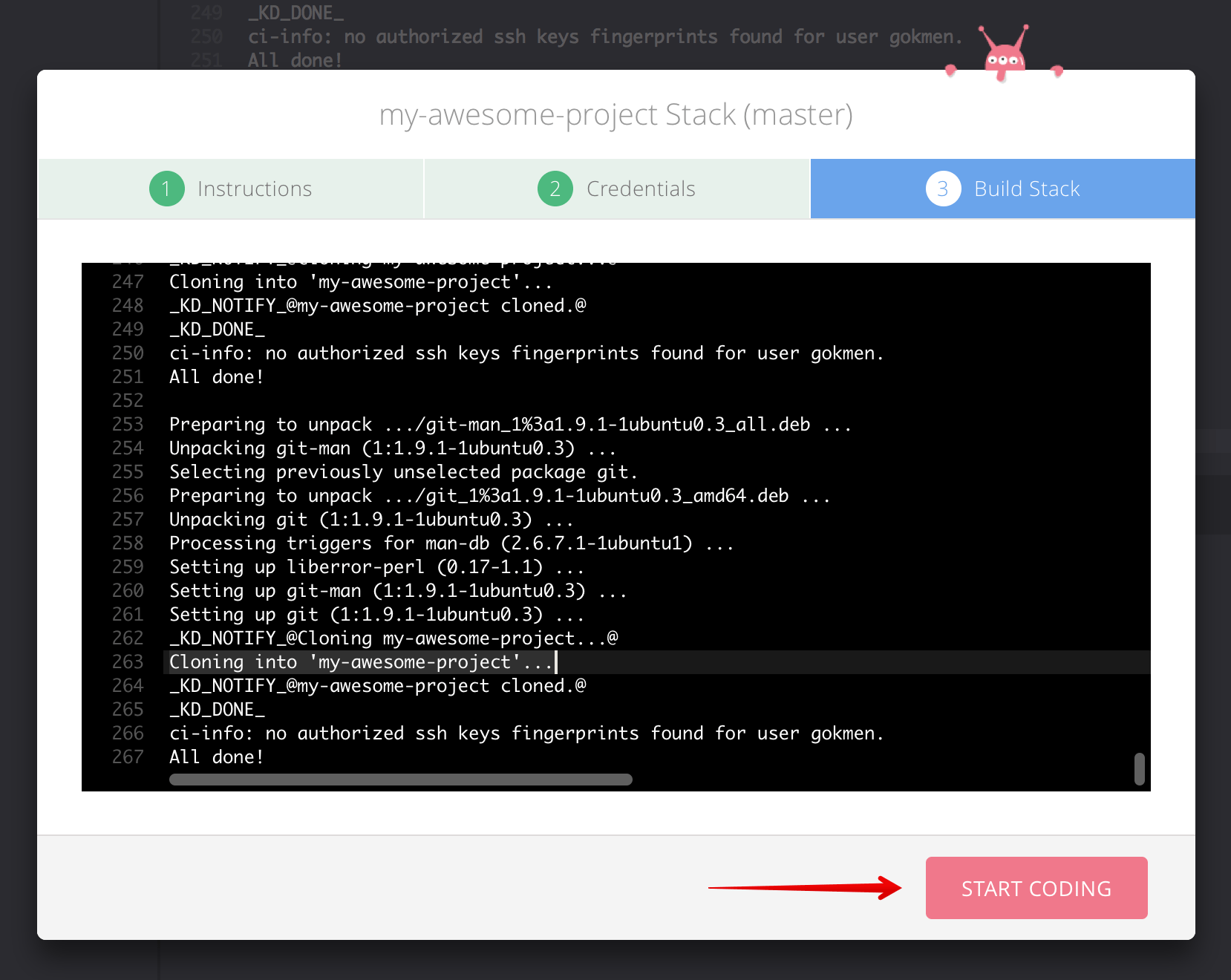The image size is (1231, 980).
Task: Click the text cursor after 'my-awesome-project'...
Action: coord(554,661)
